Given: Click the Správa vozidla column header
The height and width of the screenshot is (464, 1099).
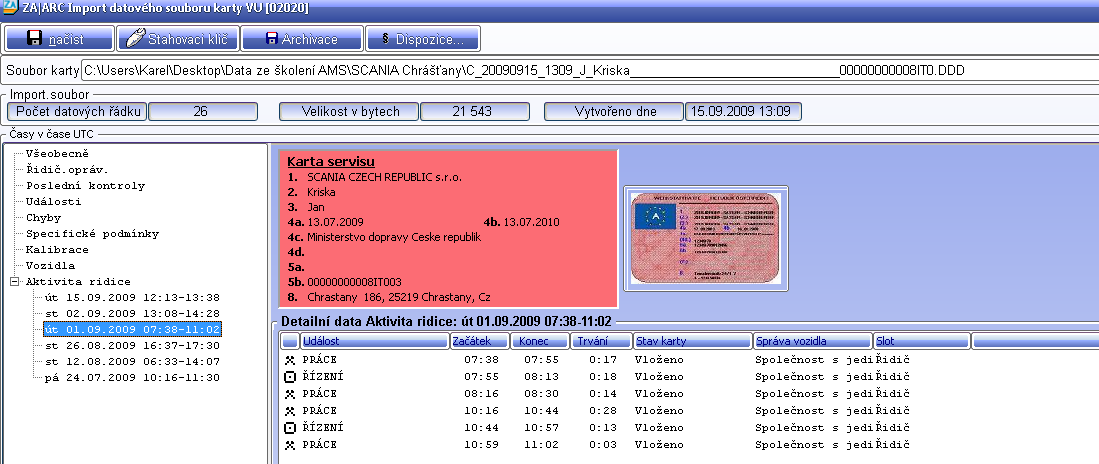Looking at the screenshot, I should click(813, 341).
